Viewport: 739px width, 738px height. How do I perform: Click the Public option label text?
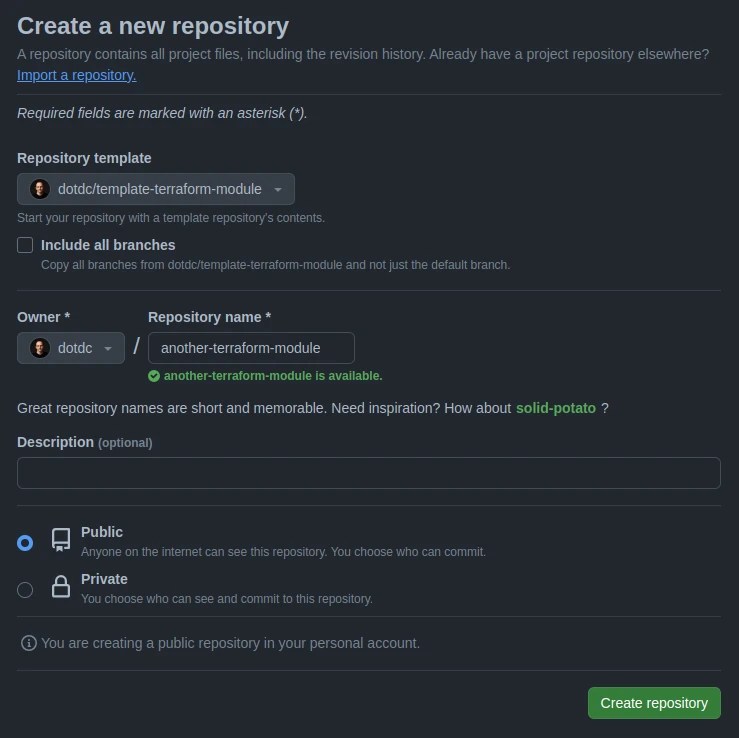[x=102, y=532]
